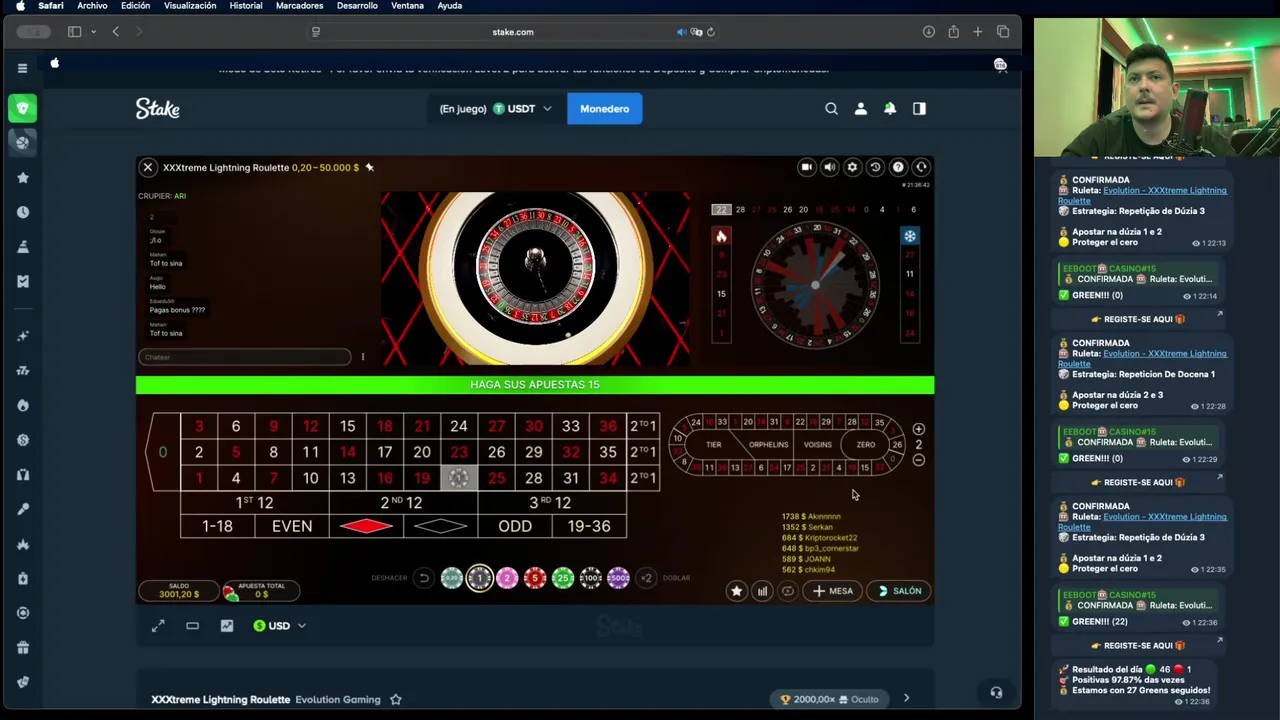The height and width of the screenshot is (720, 1280).
Task: Bet on ZERO racetrack section
Action: pyautogui.click(x=865, y=445)
